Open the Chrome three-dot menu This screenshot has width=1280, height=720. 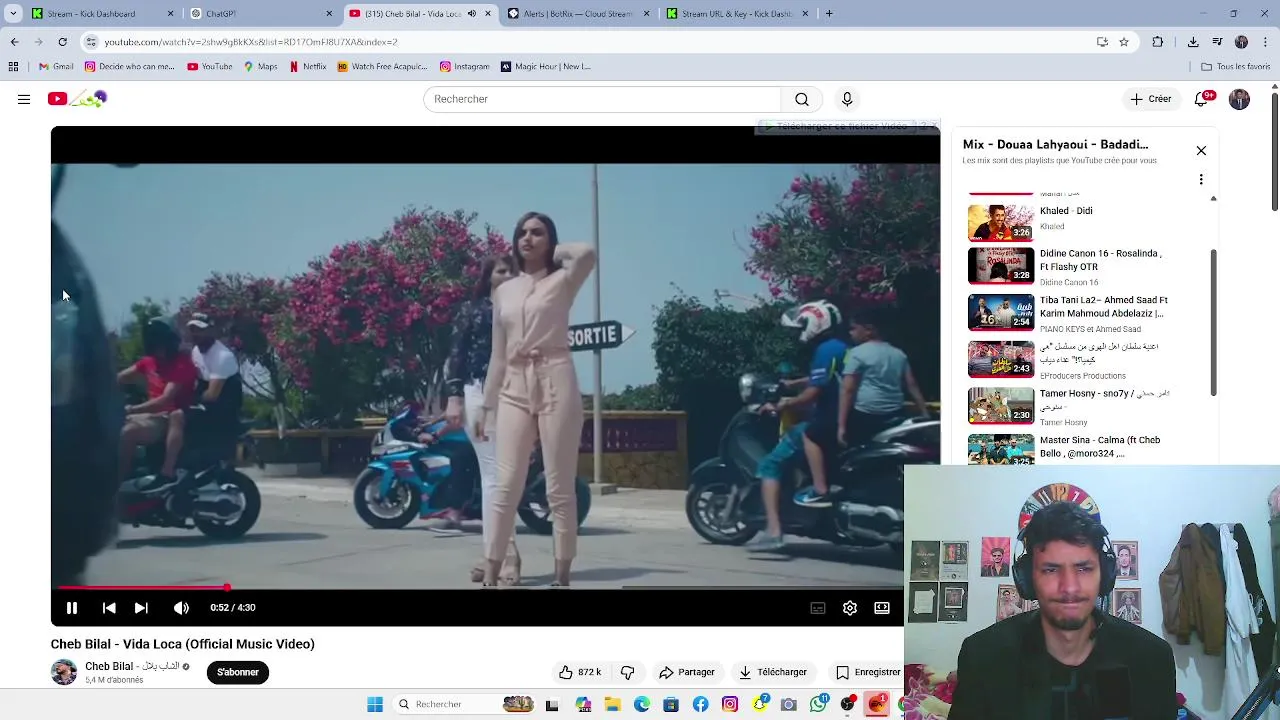pyautogui.click(x=1265, y=42)
